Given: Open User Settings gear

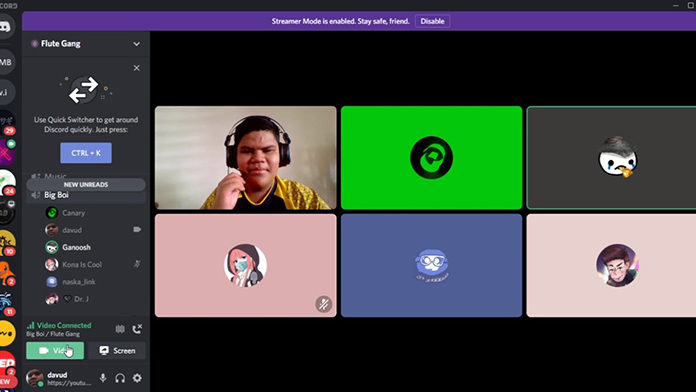Looking at the screenshot, I should (x=137, y=378).
